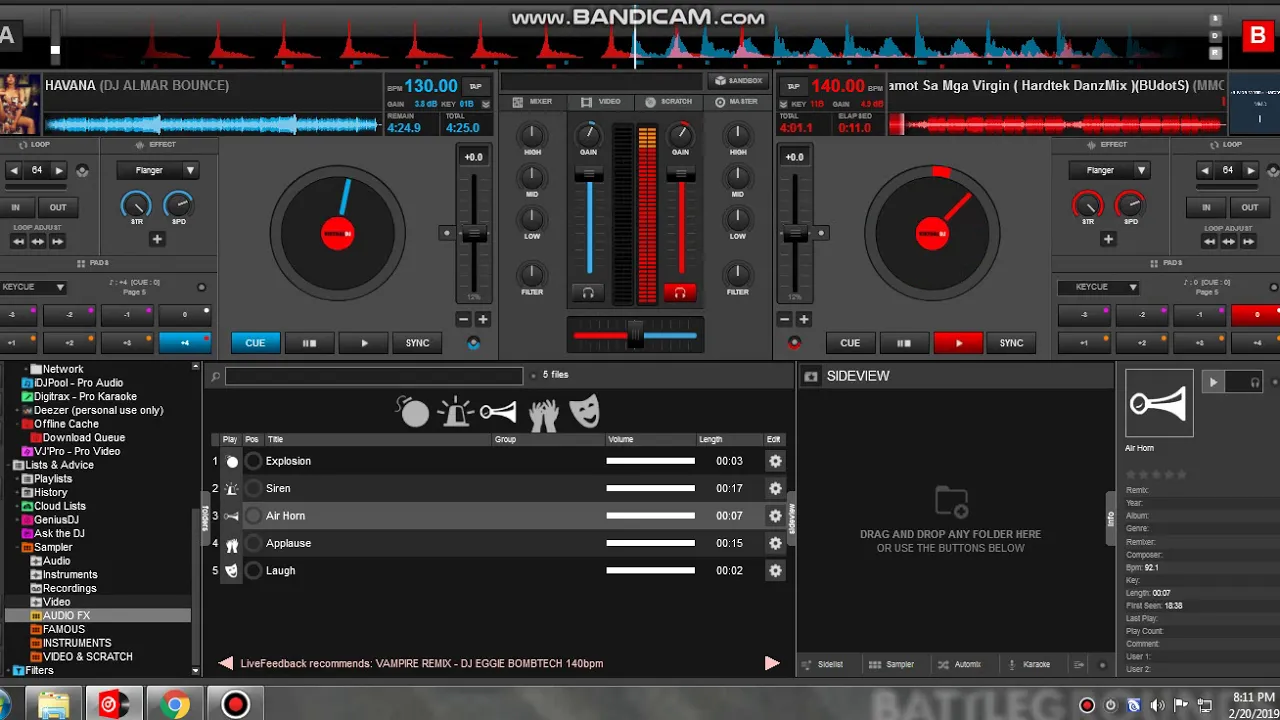Click right channel volume fader handle
The width and height of the screenshot is (1280, 720).
680,174
